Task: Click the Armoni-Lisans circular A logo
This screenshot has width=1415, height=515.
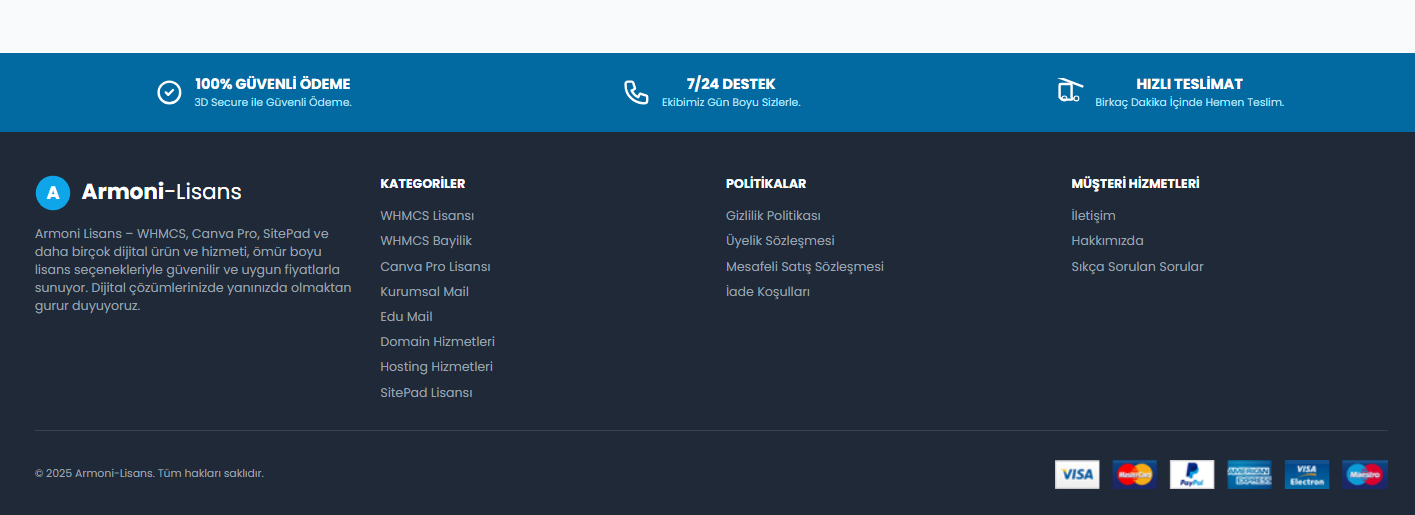Action: click(x=53, y=193)
